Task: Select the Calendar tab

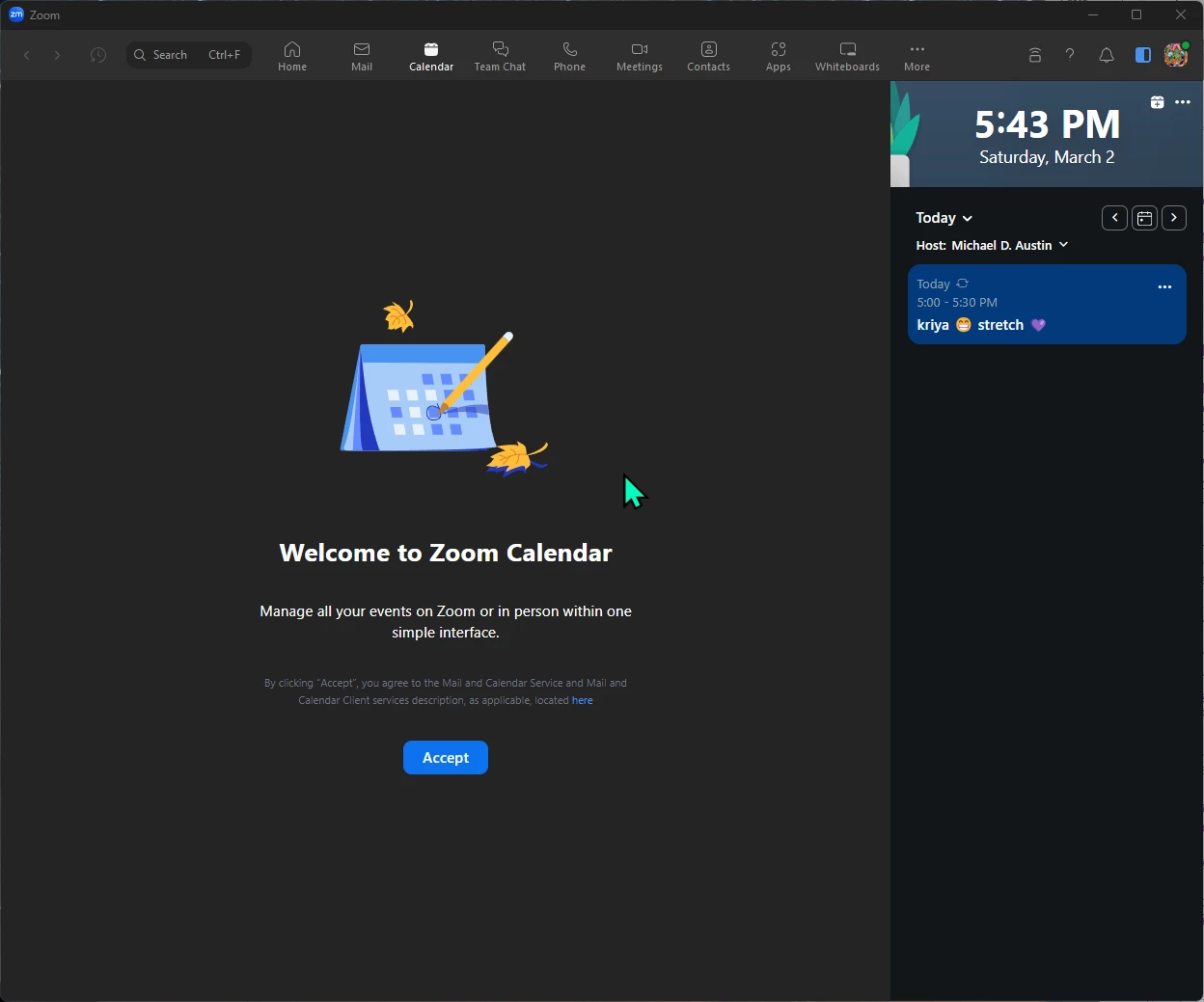Action: point(431,56)
